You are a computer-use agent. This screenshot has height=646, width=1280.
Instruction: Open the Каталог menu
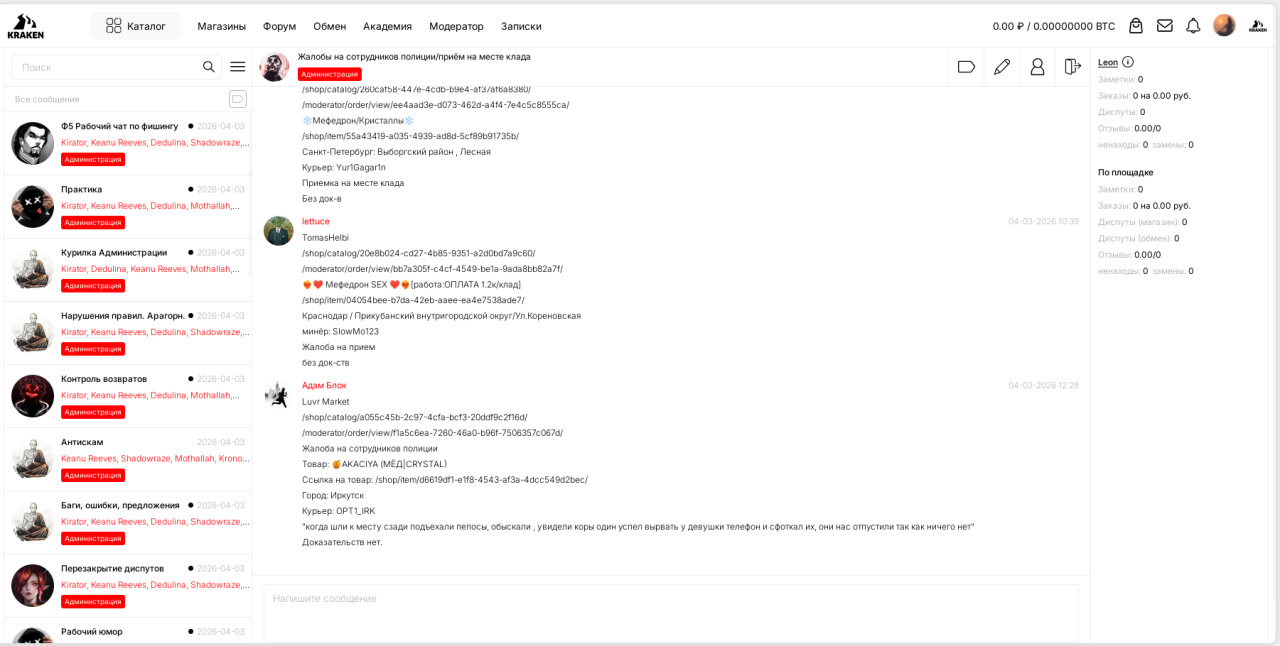[x=136, y=25]
